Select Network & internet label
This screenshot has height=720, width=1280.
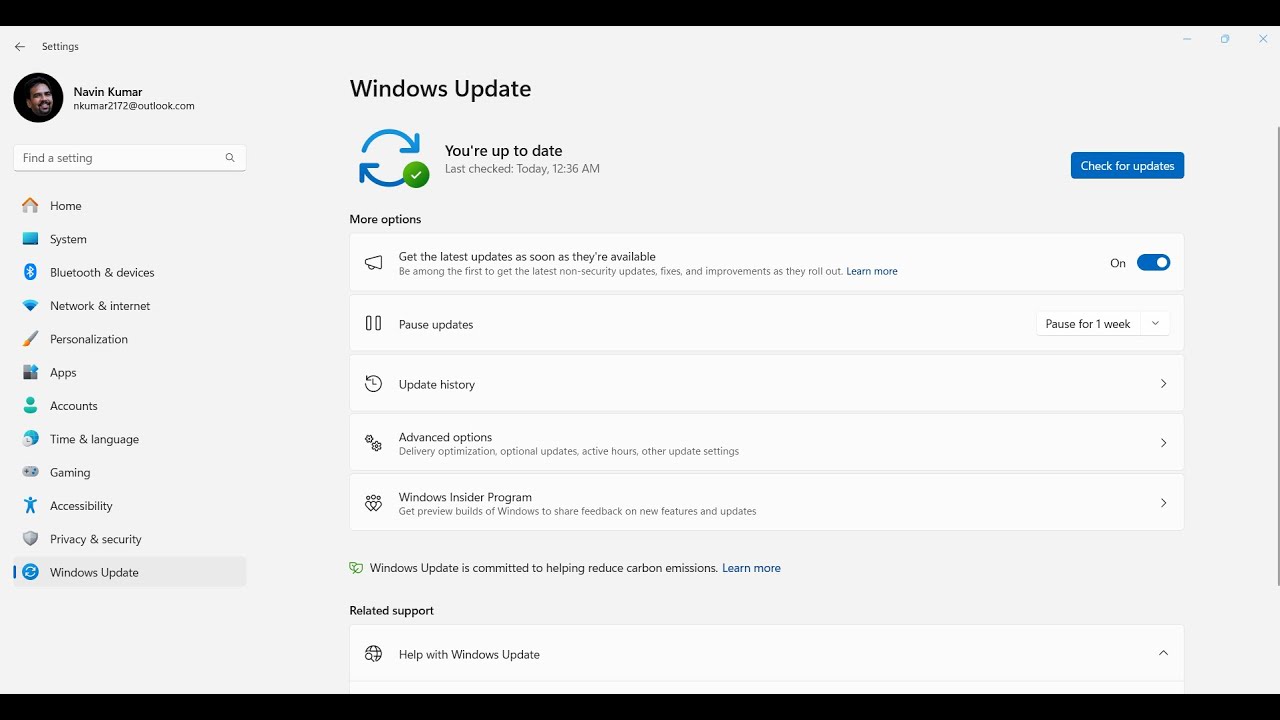(100, 306)
